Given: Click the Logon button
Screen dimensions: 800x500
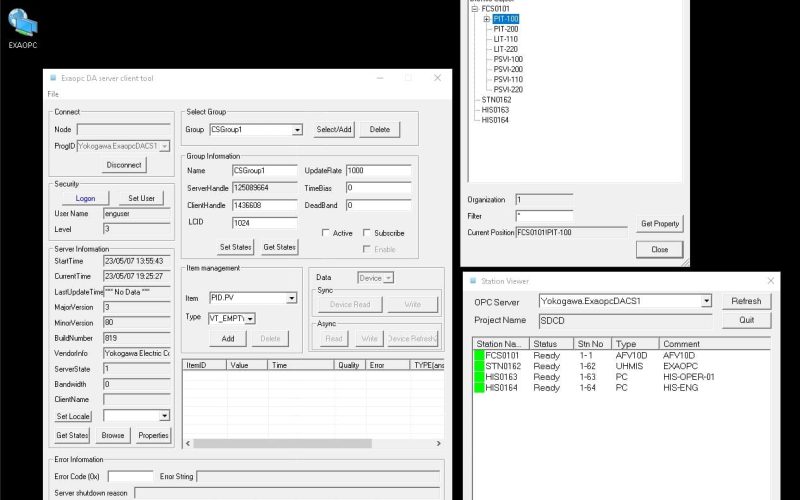Looking at the screenshot, I should click(85, 198).
